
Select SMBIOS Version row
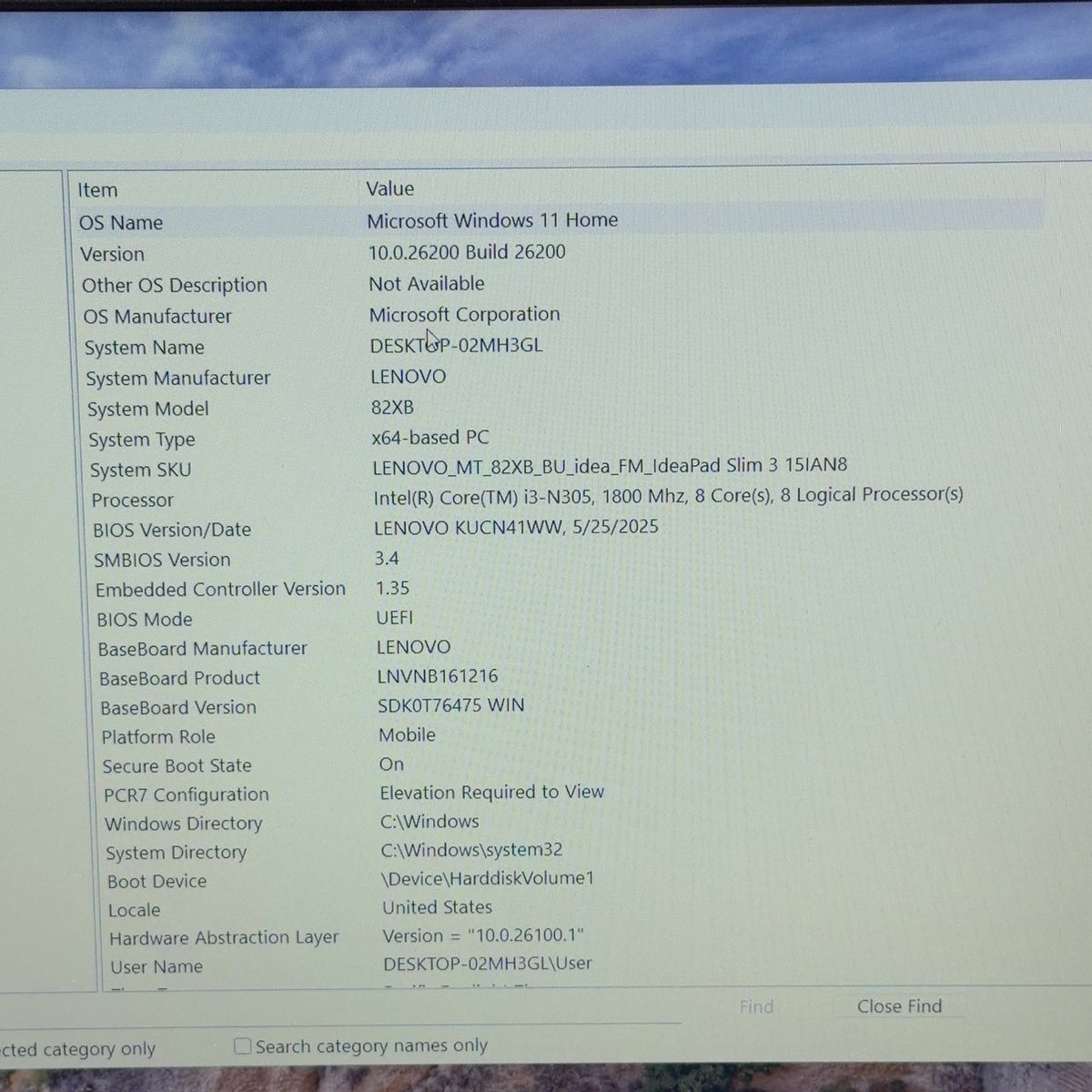(x=162, y=560)
